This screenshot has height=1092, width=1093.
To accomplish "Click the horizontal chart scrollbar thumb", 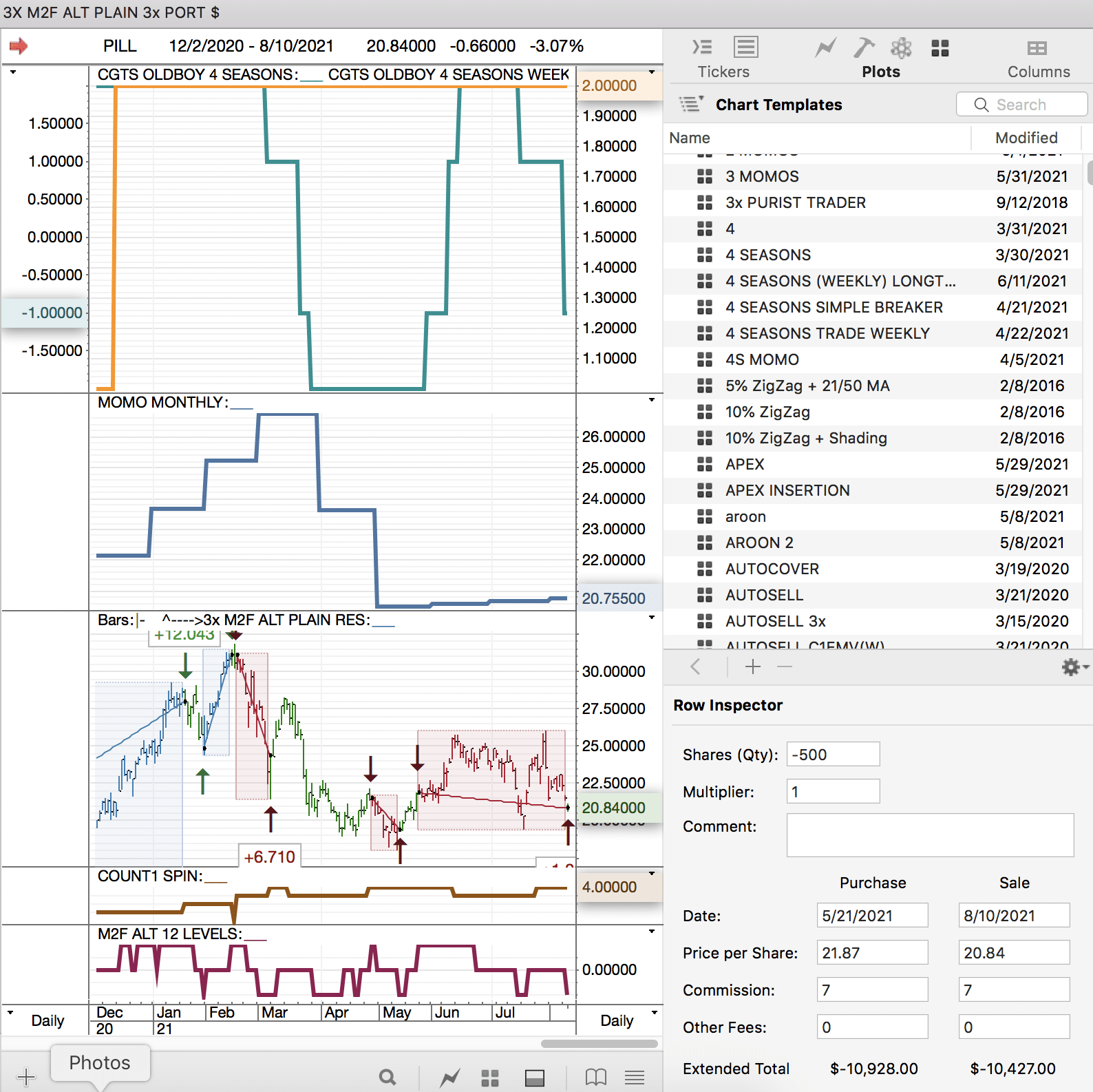I will pyautogui.click(x=599, y=1043).
